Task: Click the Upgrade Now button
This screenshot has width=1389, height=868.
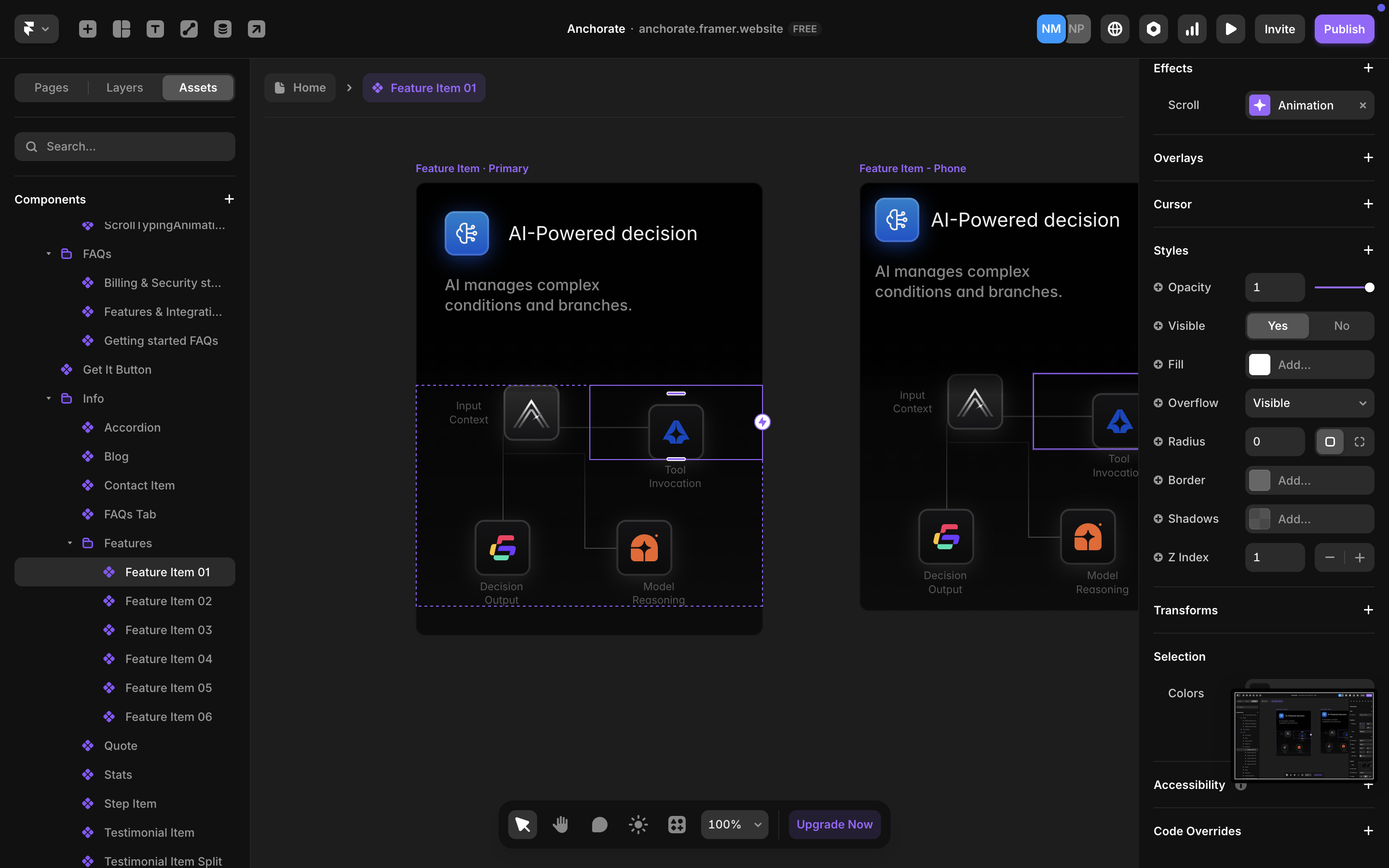Action: point(834,825)
